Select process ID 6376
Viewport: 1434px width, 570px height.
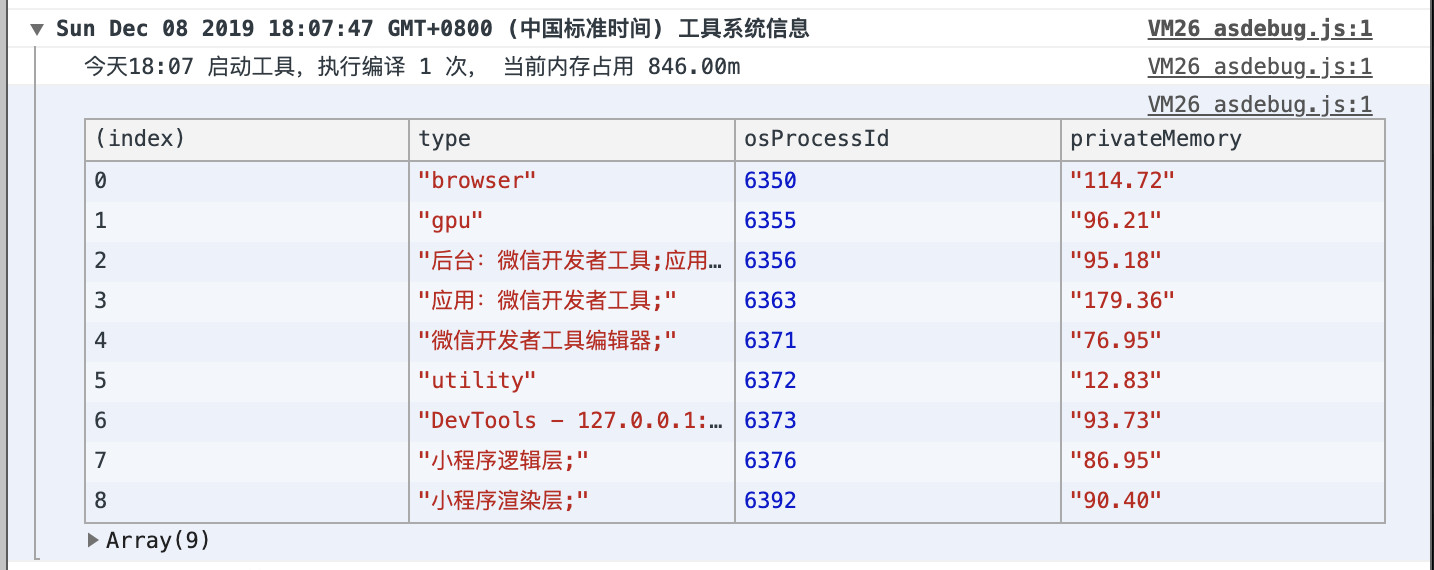click(770, 461)
